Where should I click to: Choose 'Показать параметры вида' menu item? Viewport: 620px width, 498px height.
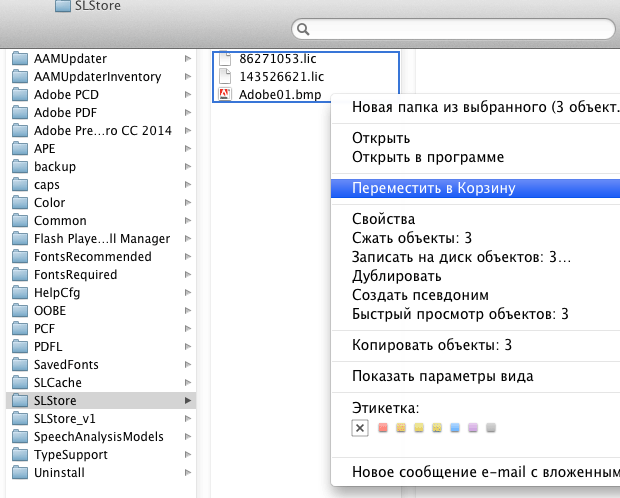pyautogui.click(x=475, y=376)
